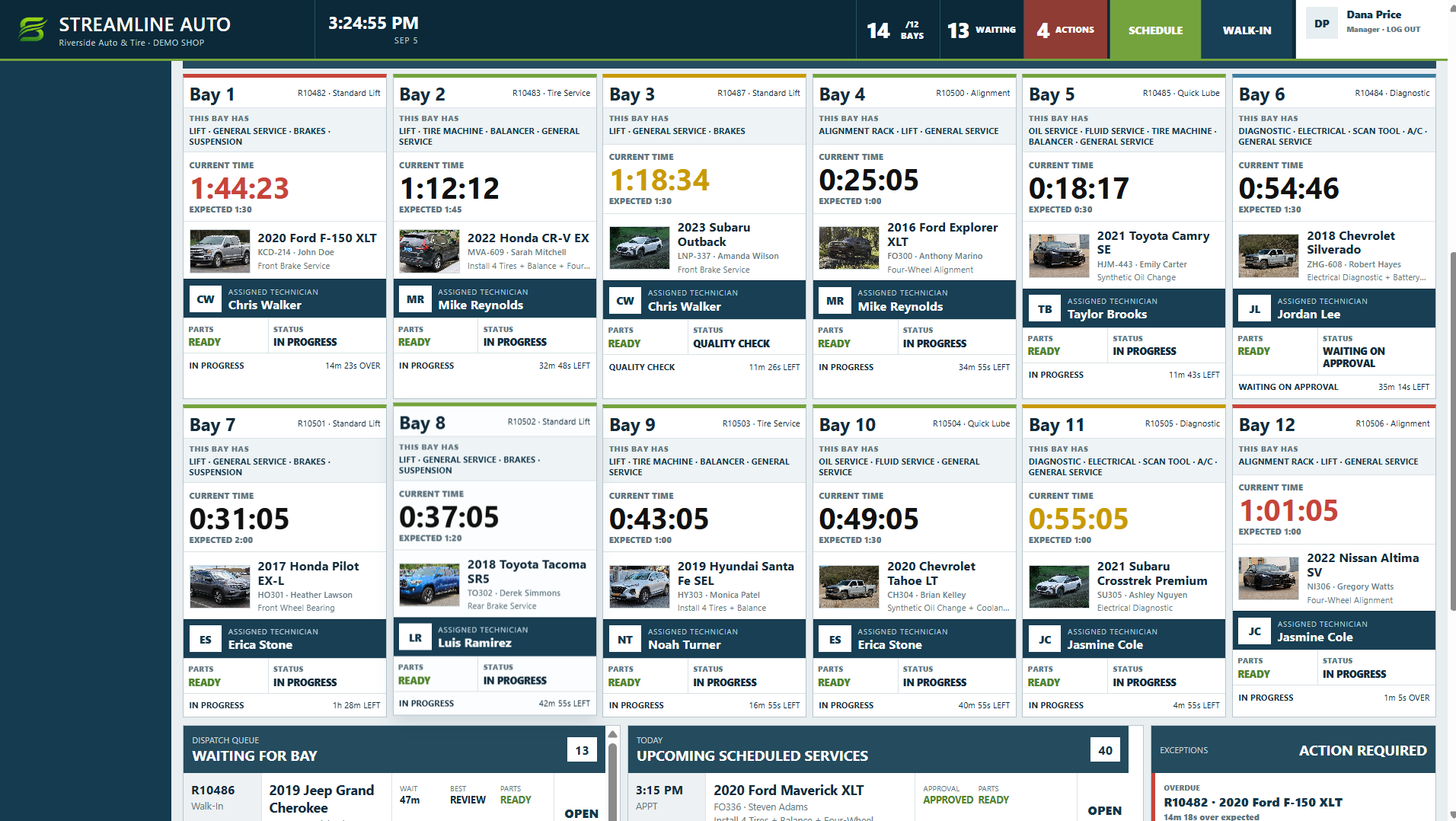Viewport: 1456px width, 821px height.
Task: Click work order R10484 Diagnostic label
Action: pos(1392,93)
